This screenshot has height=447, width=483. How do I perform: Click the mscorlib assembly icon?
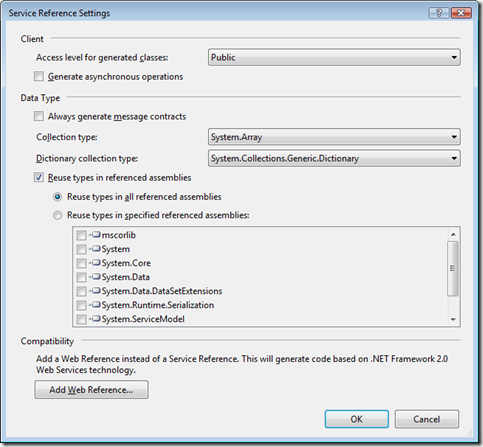click(x=96, y=235)
